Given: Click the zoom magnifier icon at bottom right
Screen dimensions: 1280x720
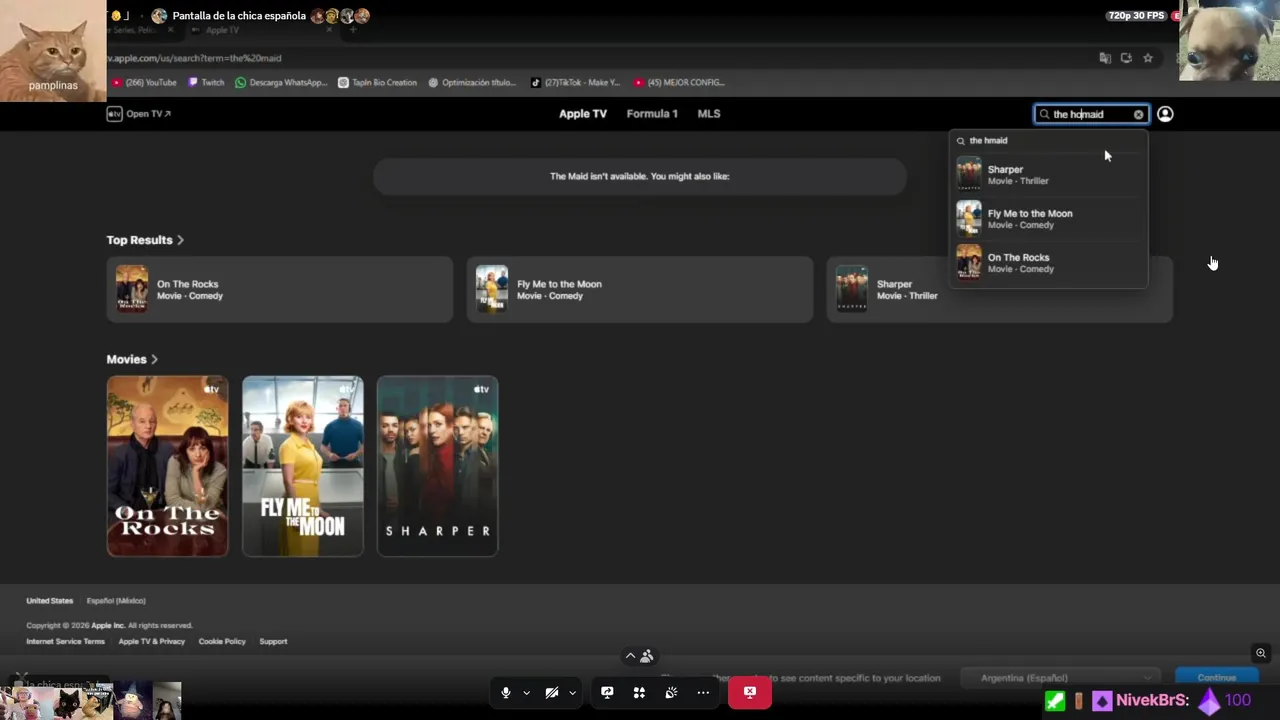Looking at the screenshot, I should (x=1261, y=653).
